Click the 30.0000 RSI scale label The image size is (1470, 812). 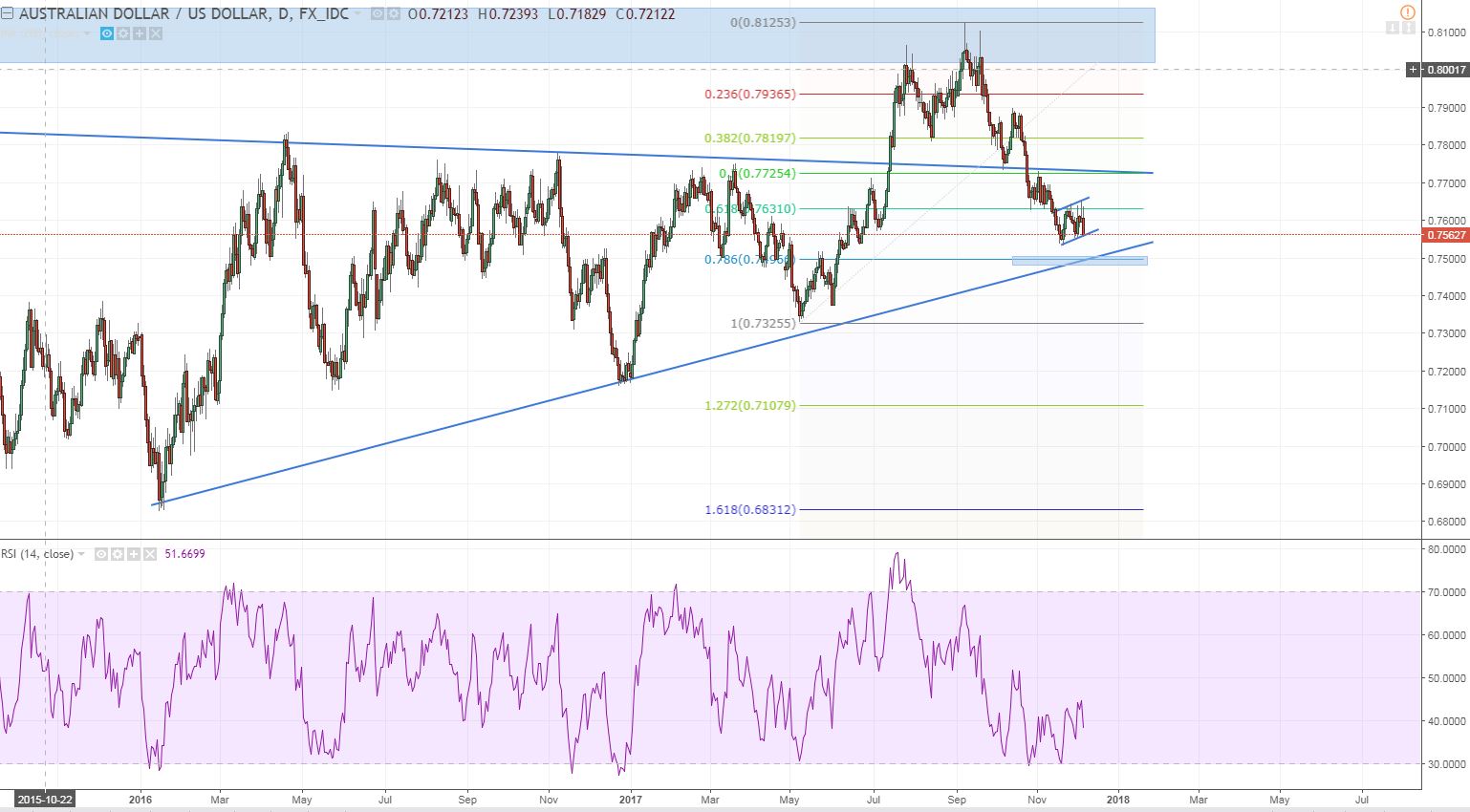[x=1445, y=764]
